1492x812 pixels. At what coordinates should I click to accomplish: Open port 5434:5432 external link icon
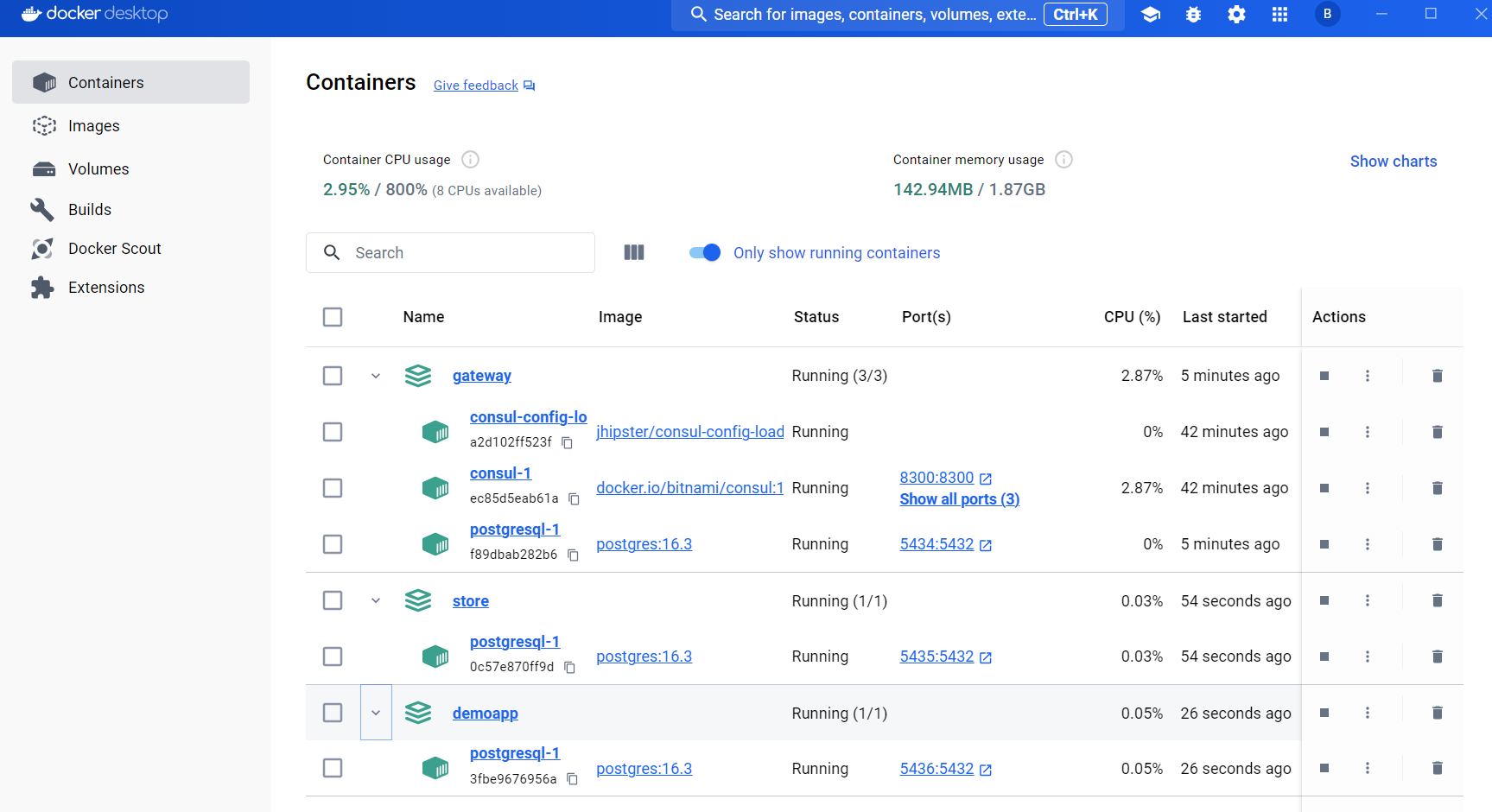986,545
